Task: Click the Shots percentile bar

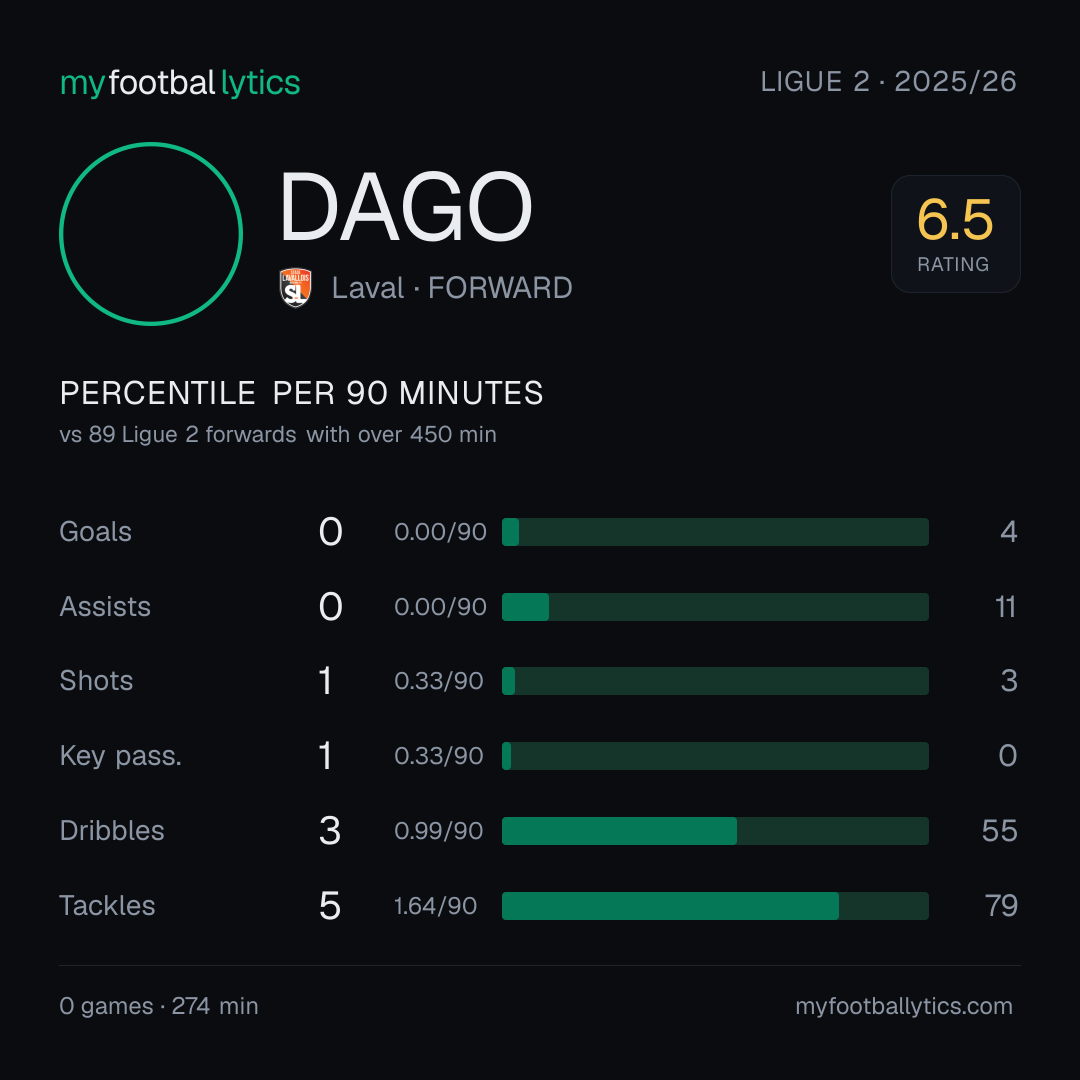Action: click(715, 681)
